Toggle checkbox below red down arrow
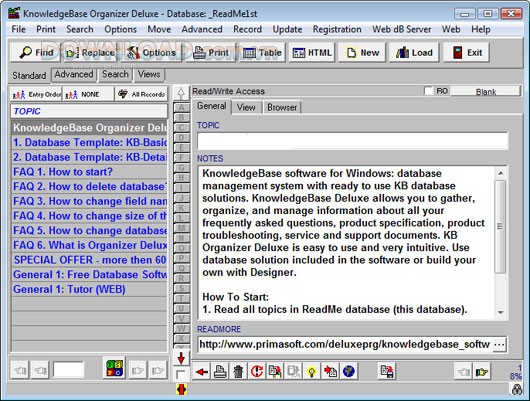The height and width of the screenshot is (401, 530). pyautogui.click(x=181, y=375)
